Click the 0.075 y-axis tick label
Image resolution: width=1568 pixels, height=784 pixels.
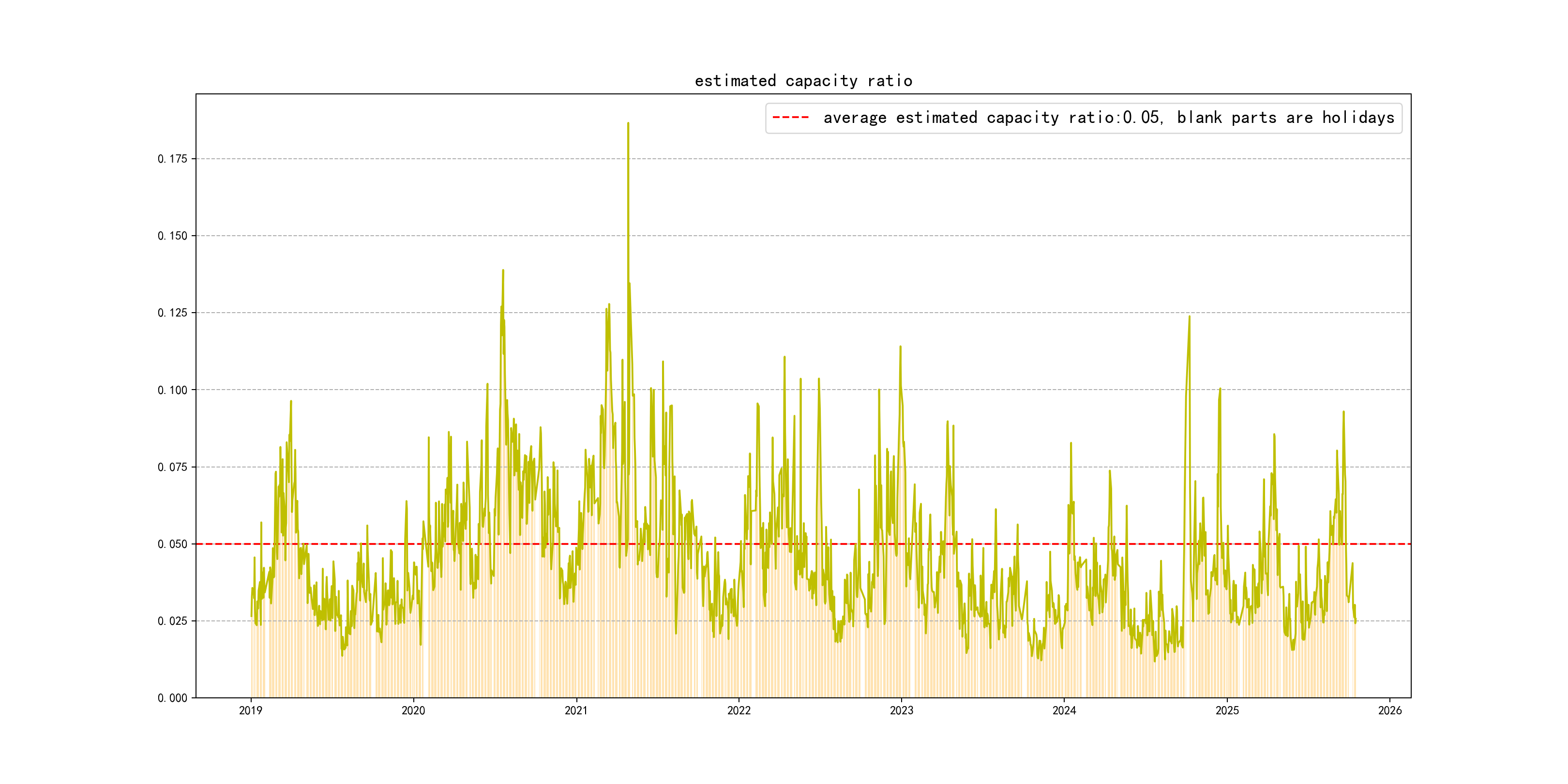click(172, 467)
